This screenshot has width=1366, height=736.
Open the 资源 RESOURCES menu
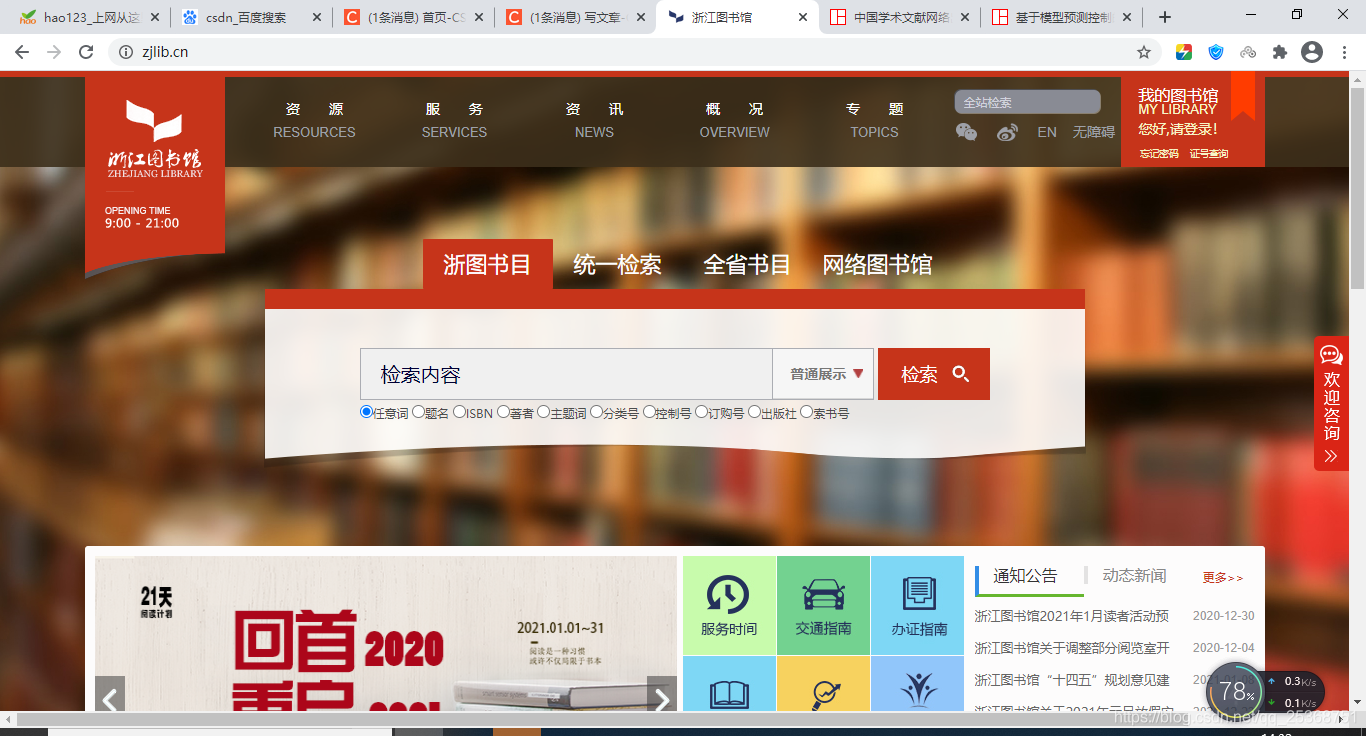point(314,120)
